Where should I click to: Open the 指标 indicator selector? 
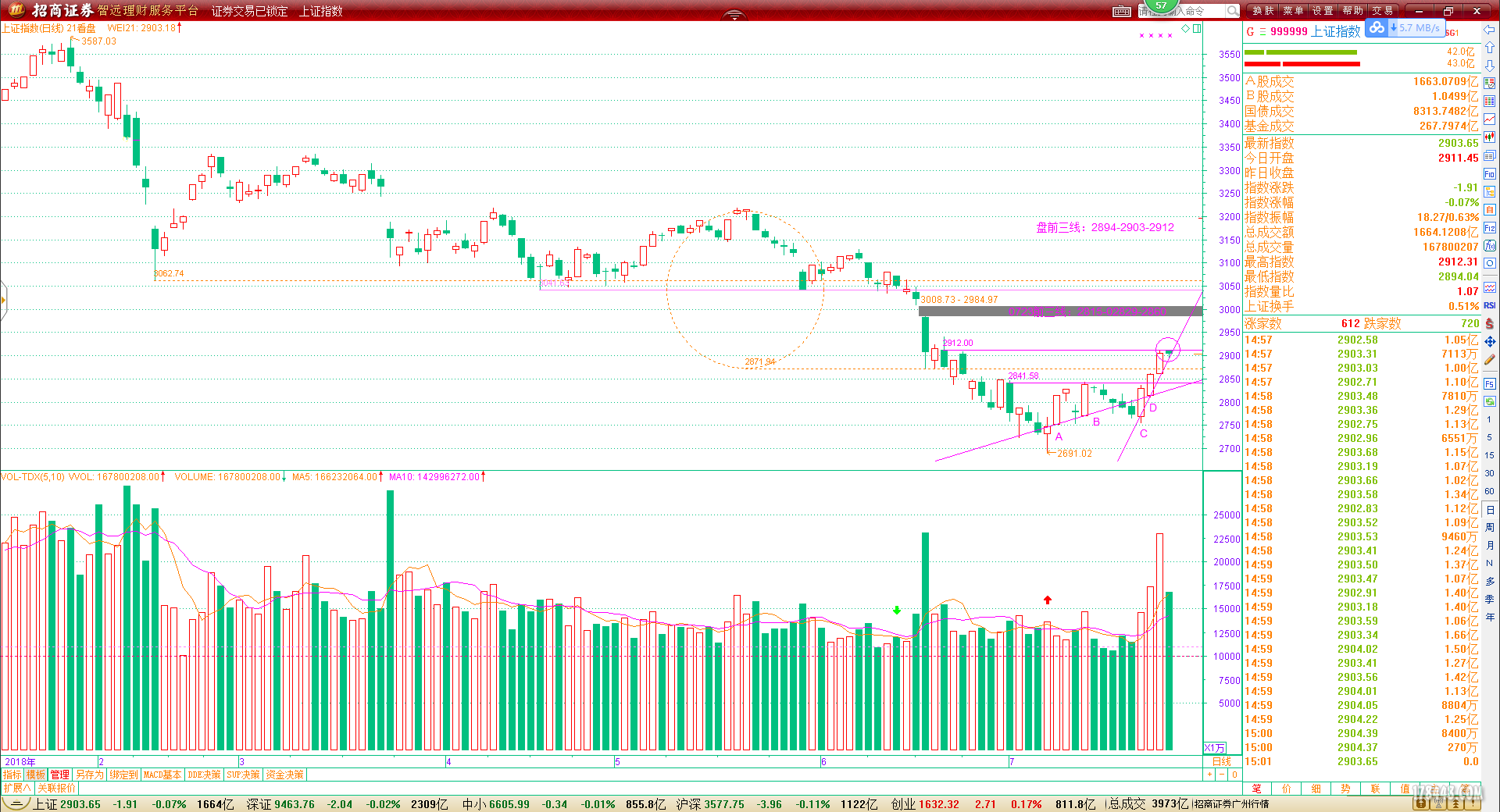pyautogui.click(x=12, y=775)
